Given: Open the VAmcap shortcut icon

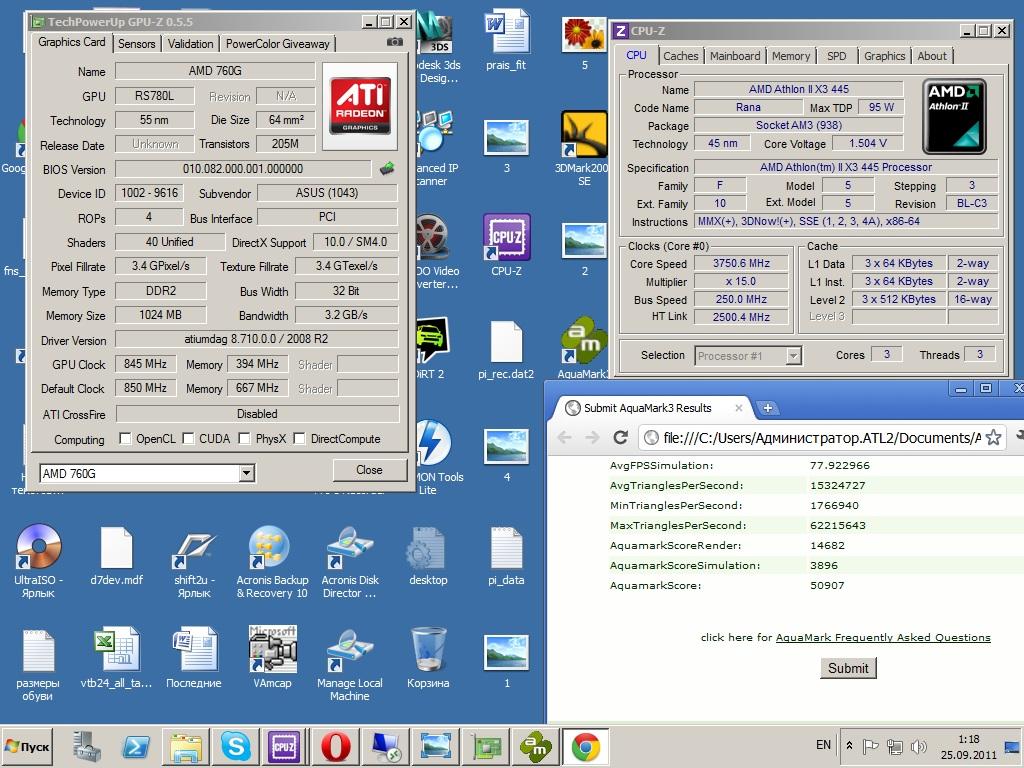Looking at the screenshot, I should (x=272, y=649).
